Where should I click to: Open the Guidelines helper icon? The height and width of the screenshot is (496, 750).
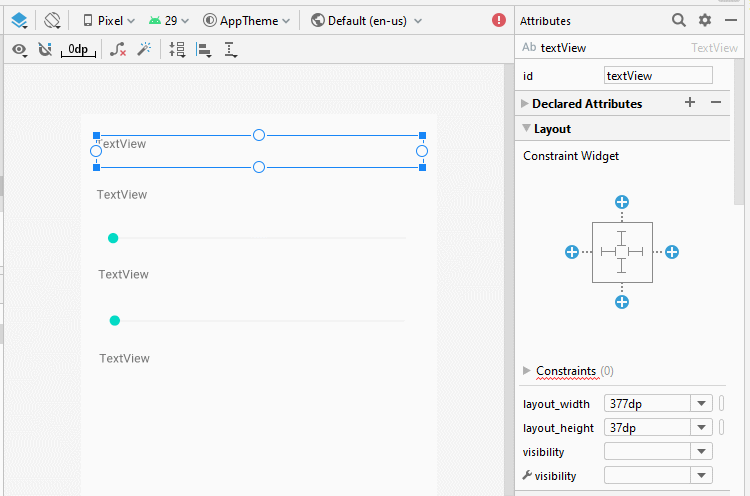(x=231, y=49)
